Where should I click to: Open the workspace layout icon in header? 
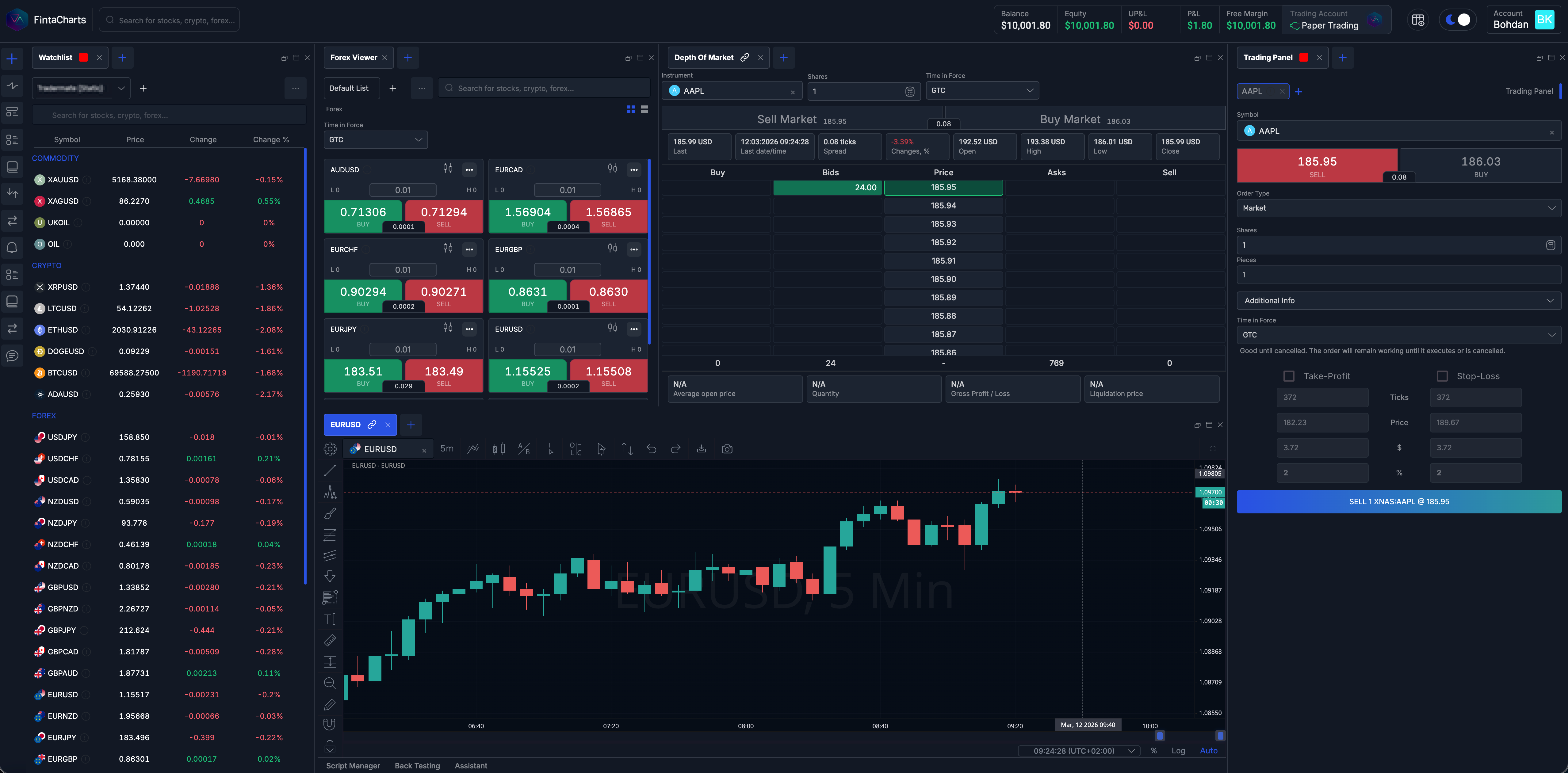1418,20
